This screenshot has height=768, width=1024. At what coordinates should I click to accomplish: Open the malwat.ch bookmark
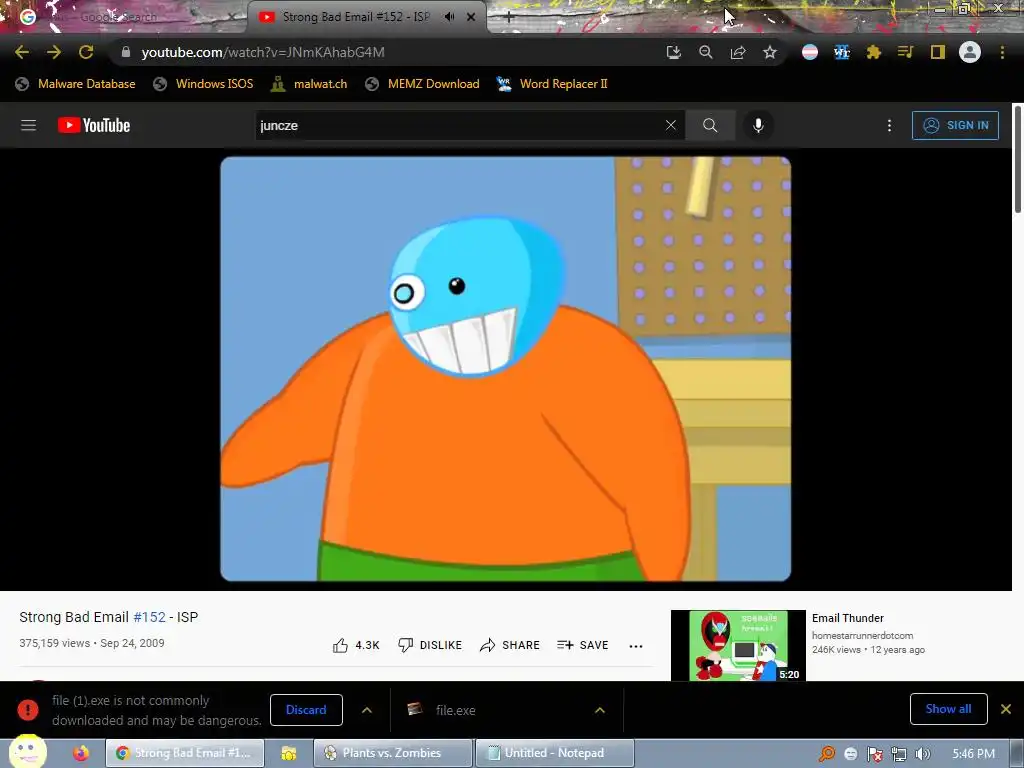310,84
